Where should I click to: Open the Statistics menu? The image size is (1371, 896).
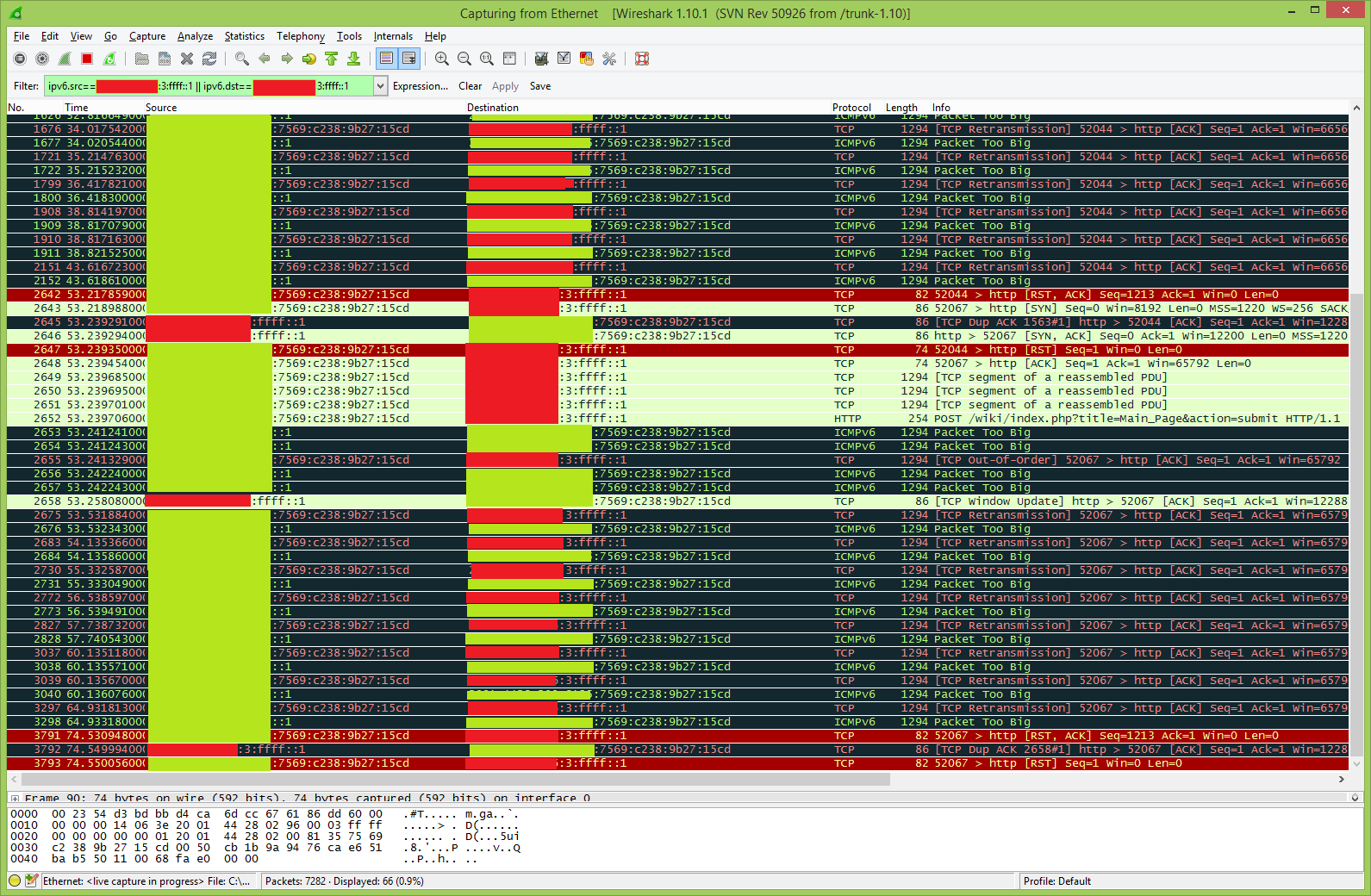pyautogui.click(x=245, y=36)
